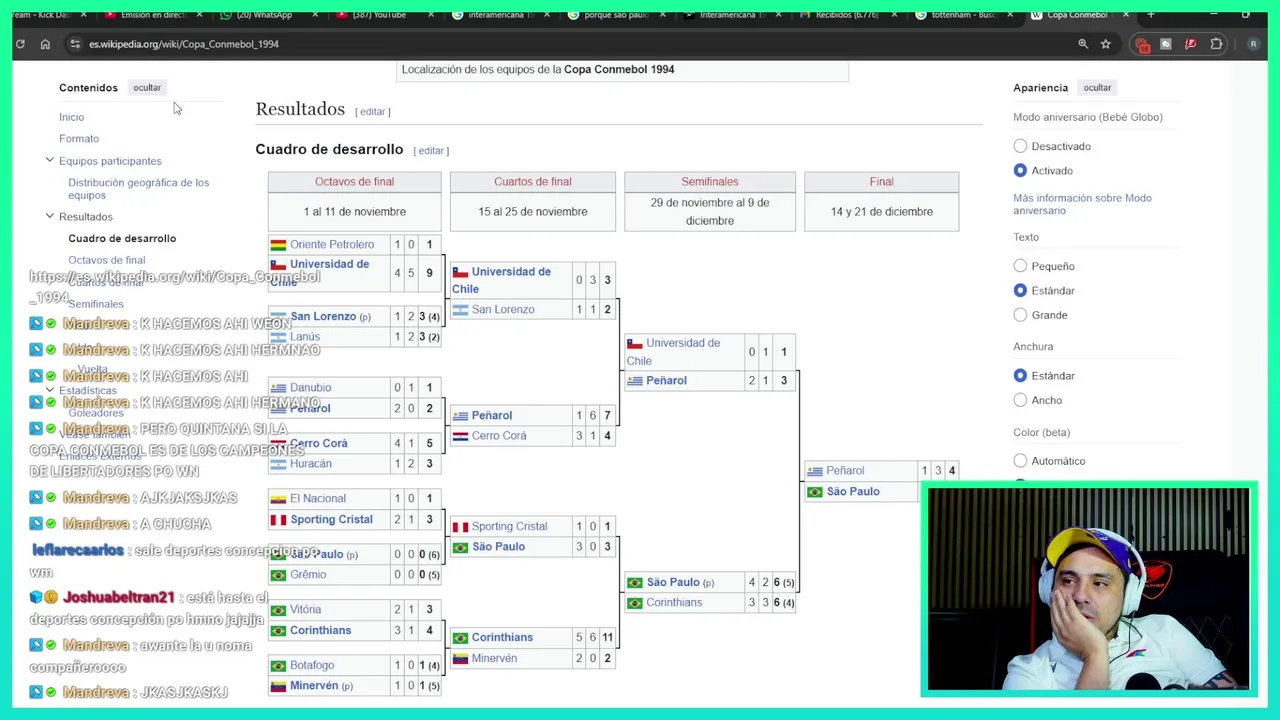Click the Paraguay flag beside Cerro Corá quarterfinal
Screen dimensions: 1280x720
[x=460, y=436]
